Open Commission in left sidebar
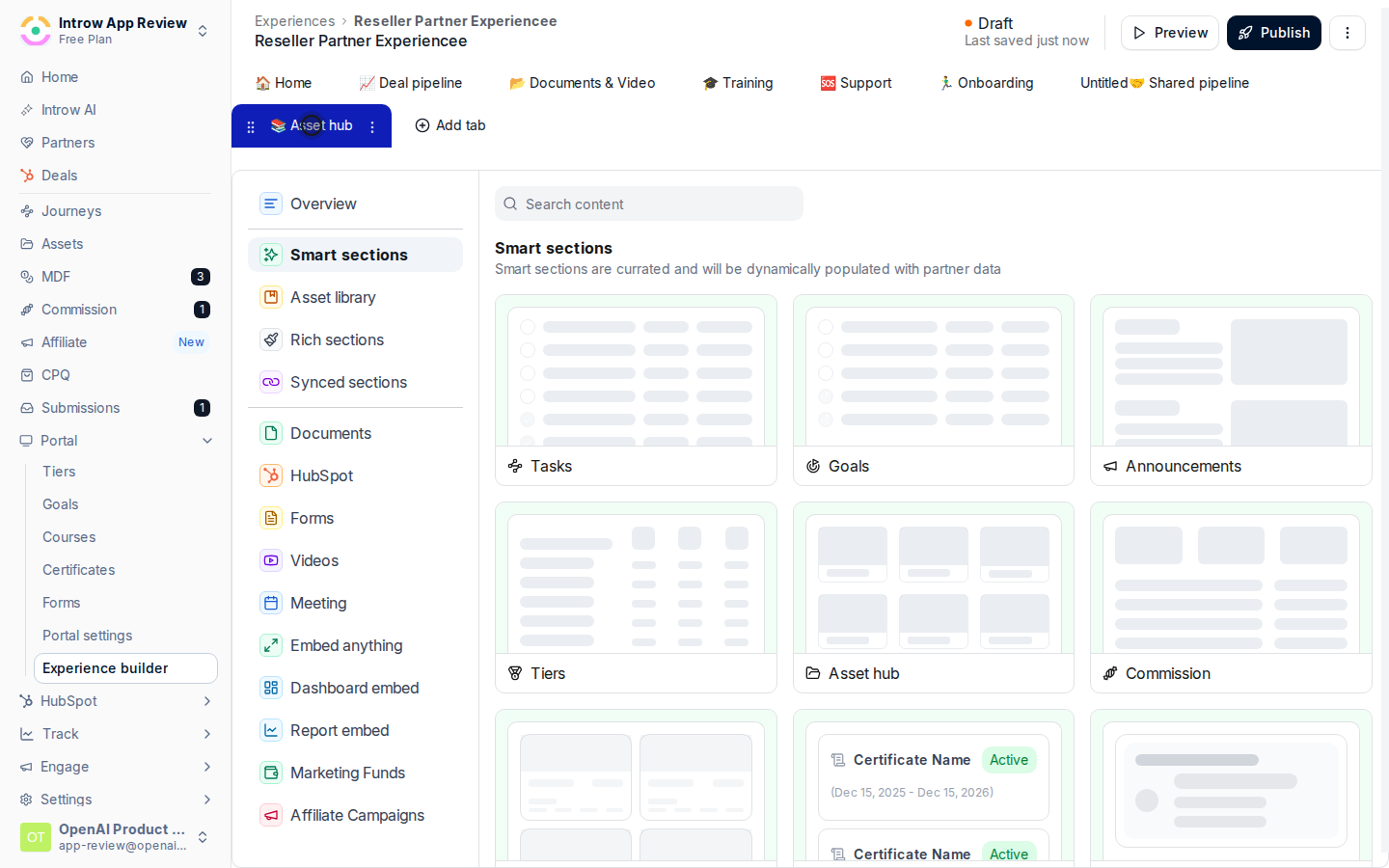 (x=79, y=310)
